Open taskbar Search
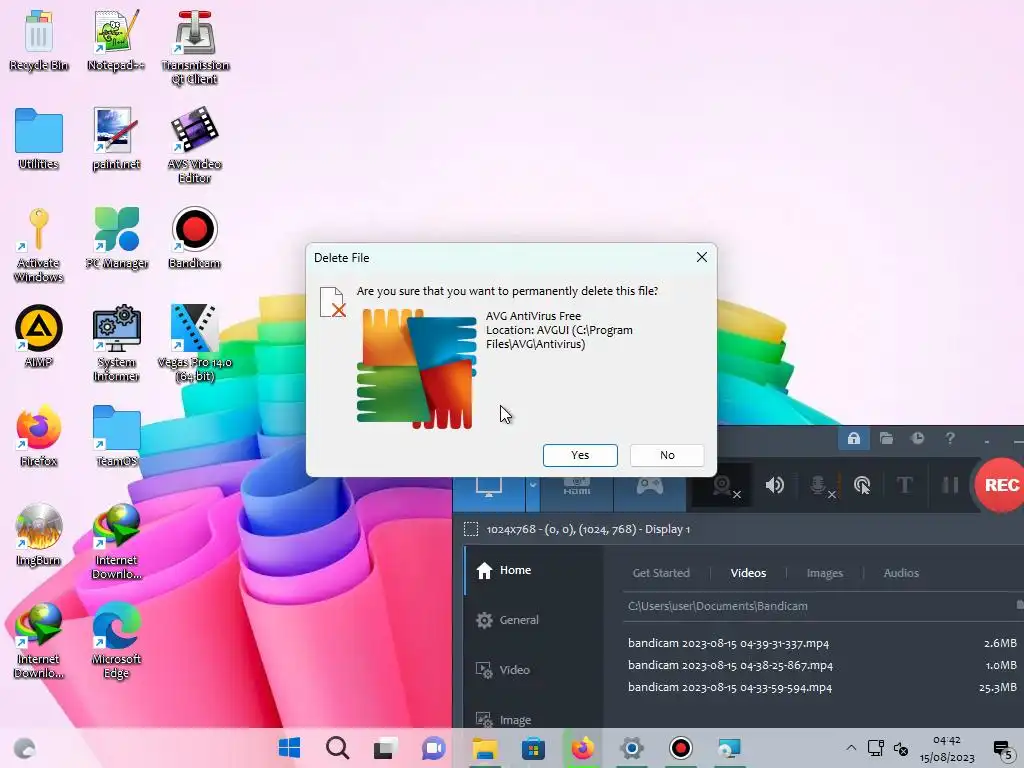Viewport: 1024px width, 768px height. coord(338,748)
